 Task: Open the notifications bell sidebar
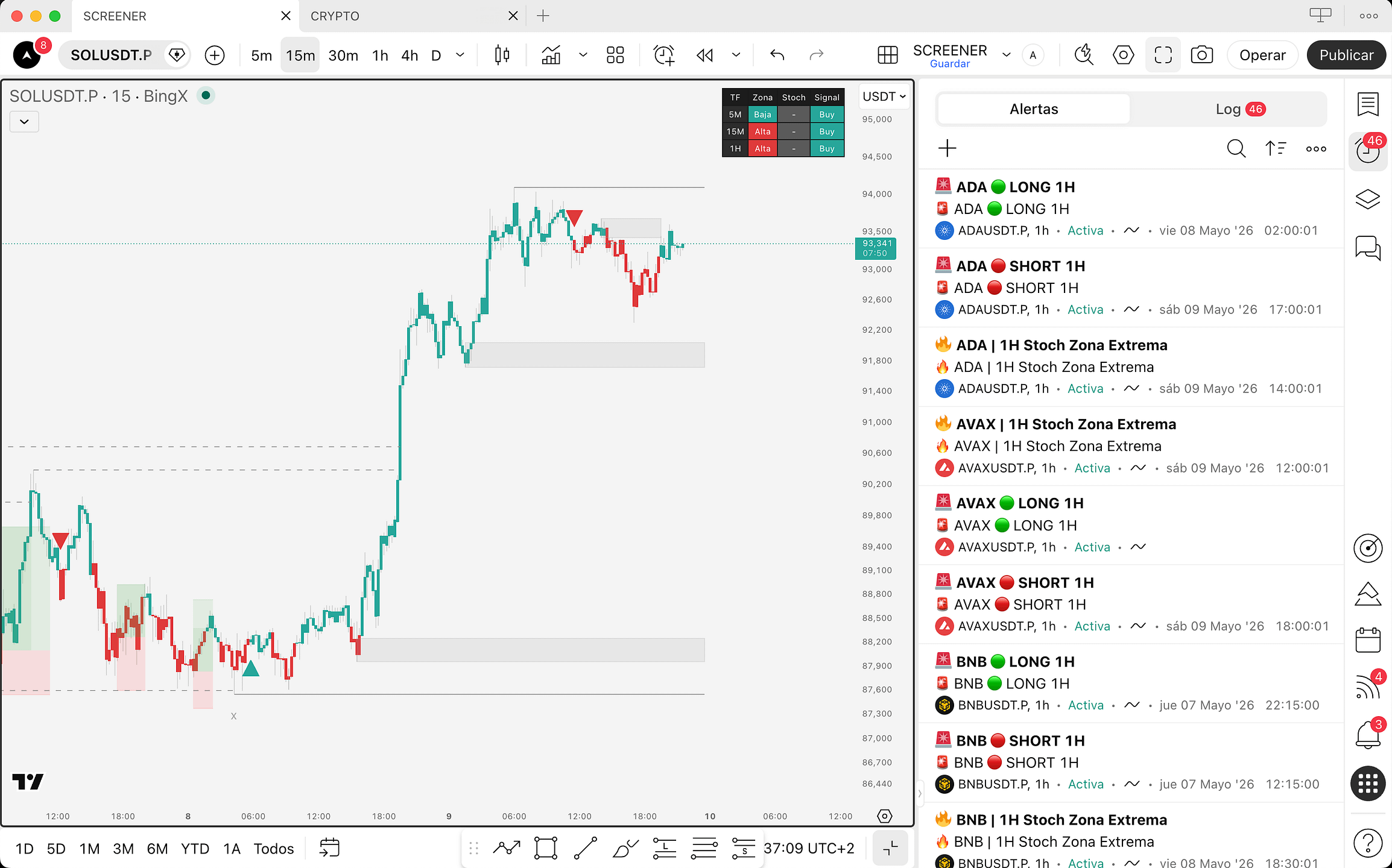[x=1368, y=735]
